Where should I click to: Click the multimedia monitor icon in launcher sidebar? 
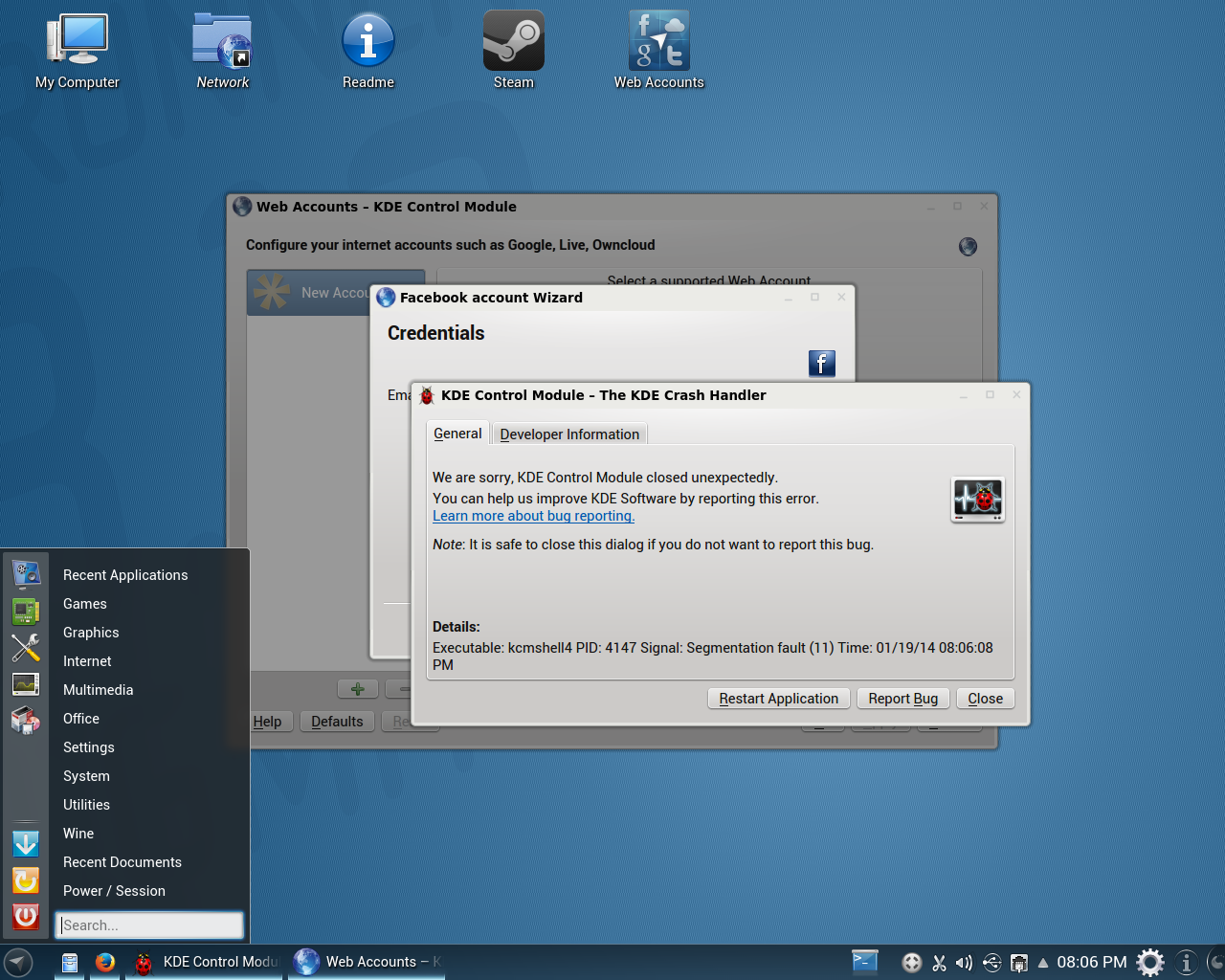click(26, 574)
